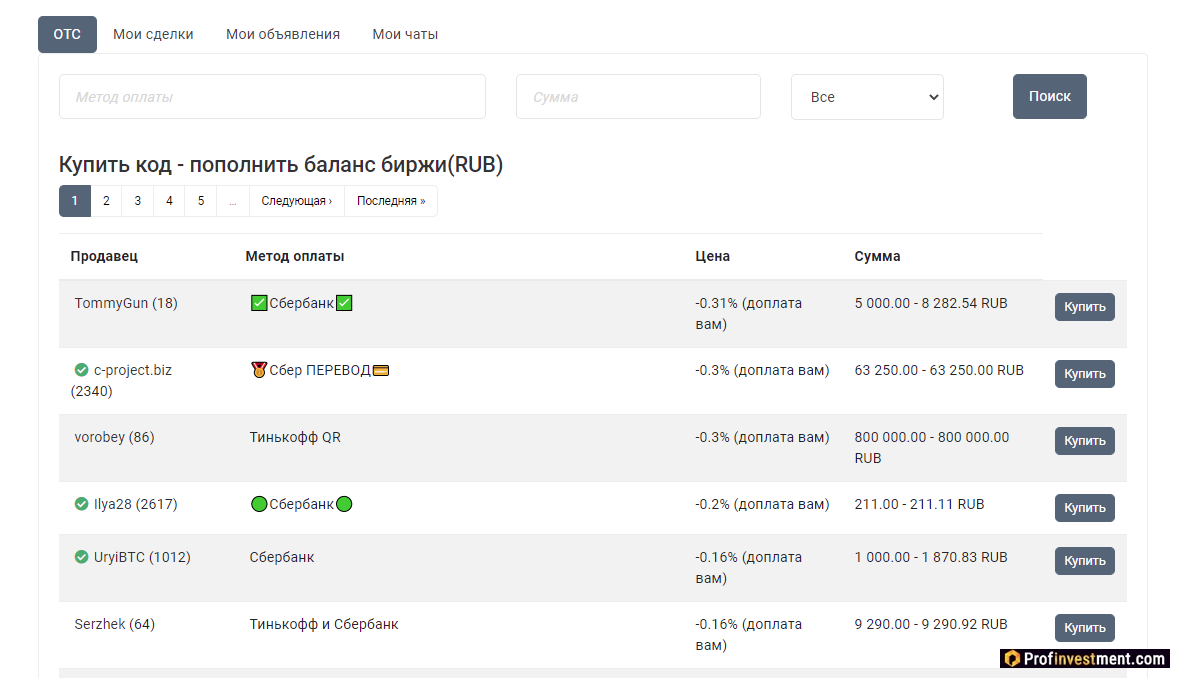Go to Мои чаты tab
The height and width of the screenshot is (678, 1180).
point(405,34)
